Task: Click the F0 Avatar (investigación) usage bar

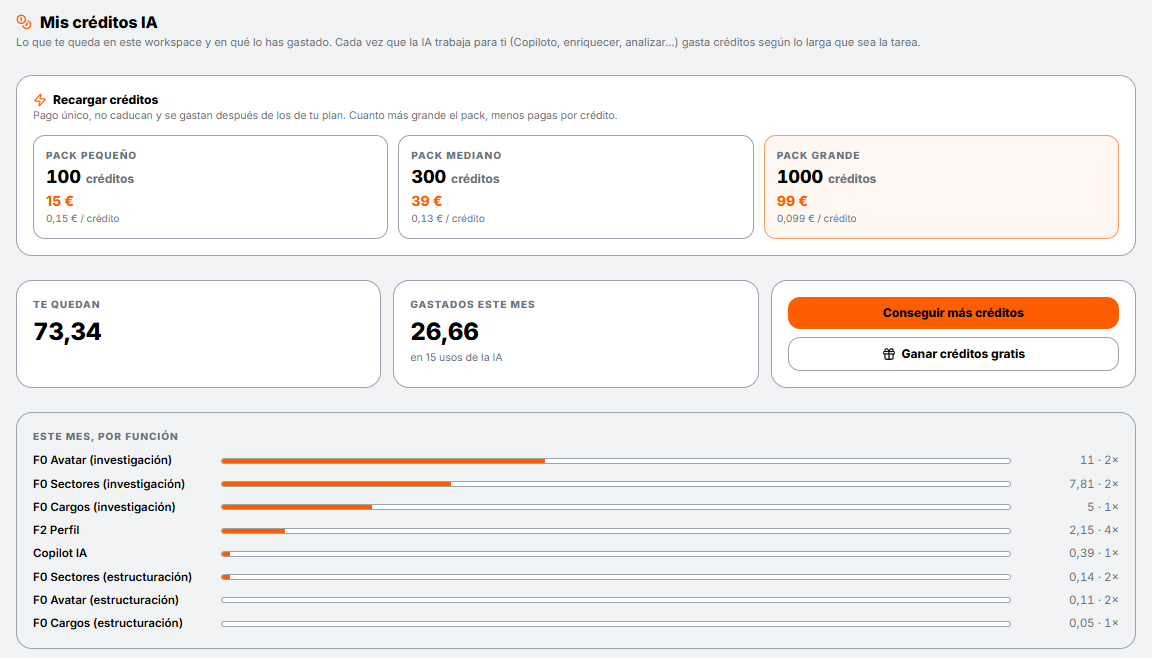Action: [616, 460]
